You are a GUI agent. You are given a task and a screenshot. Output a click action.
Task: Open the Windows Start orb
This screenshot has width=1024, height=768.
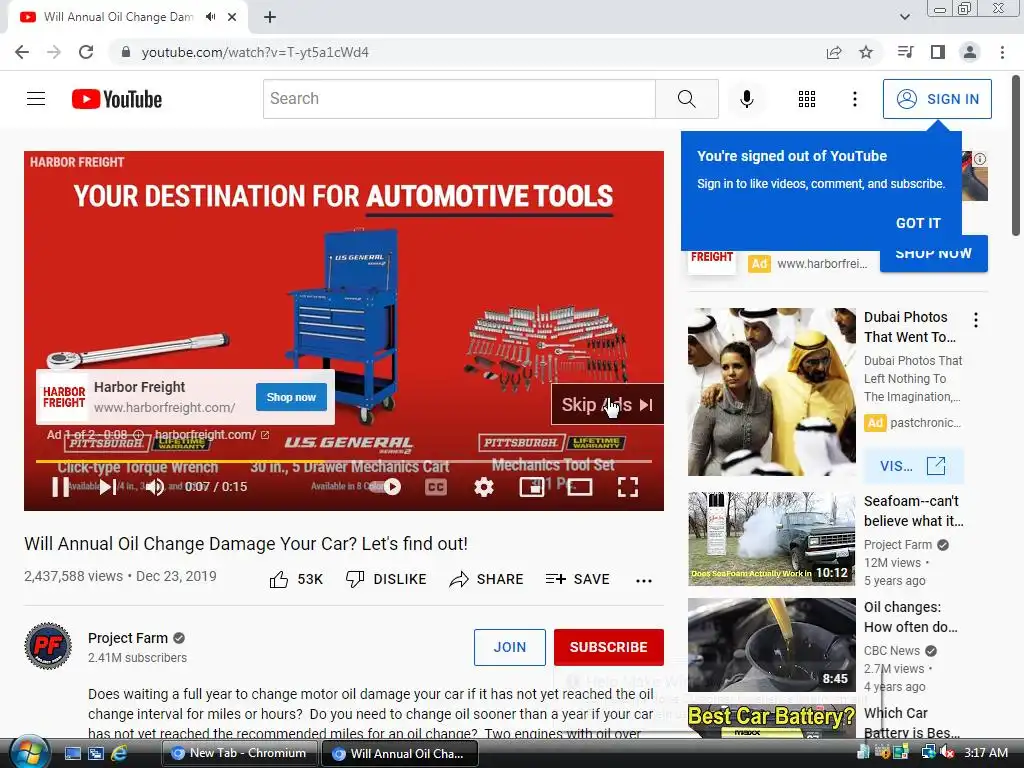coord(28,752)
